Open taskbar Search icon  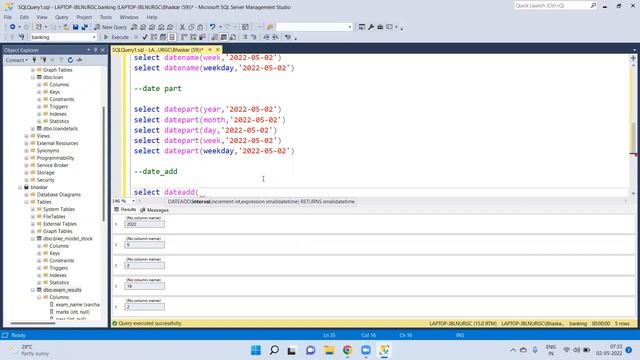click(274, 350)
